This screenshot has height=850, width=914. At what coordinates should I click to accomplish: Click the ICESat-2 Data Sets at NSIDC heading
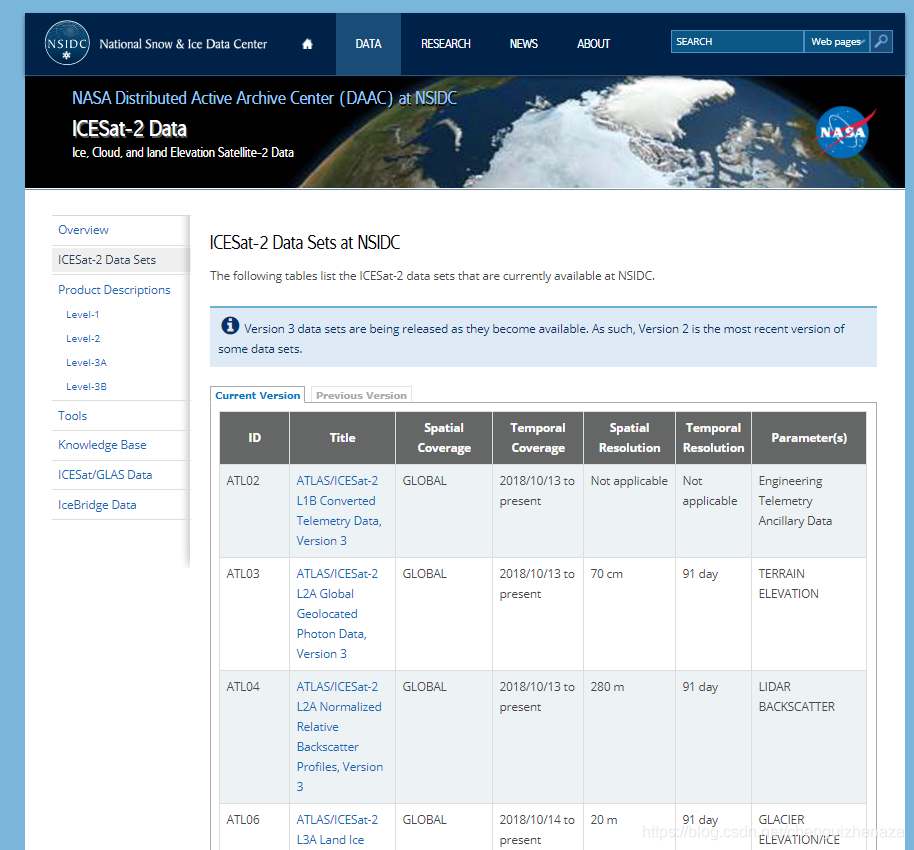305,243
